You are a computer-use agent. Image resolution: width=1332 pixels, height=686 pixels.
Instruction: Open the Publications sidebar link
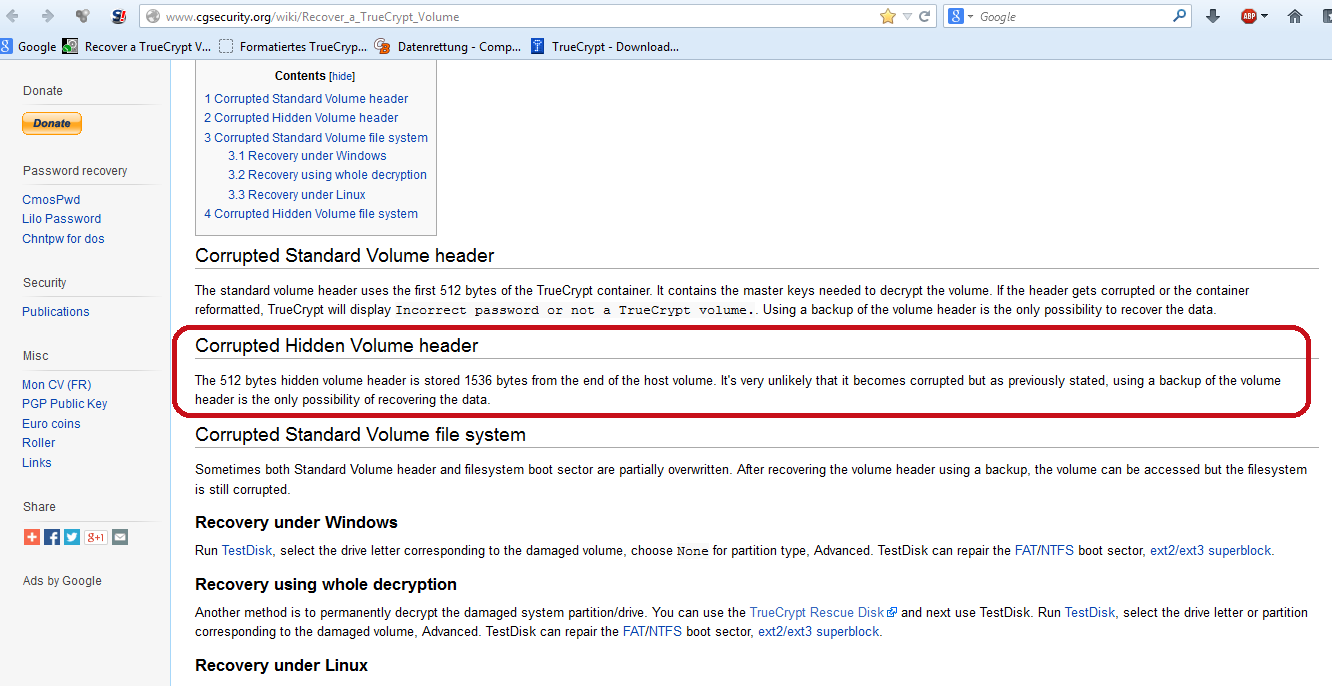point(56,312)
